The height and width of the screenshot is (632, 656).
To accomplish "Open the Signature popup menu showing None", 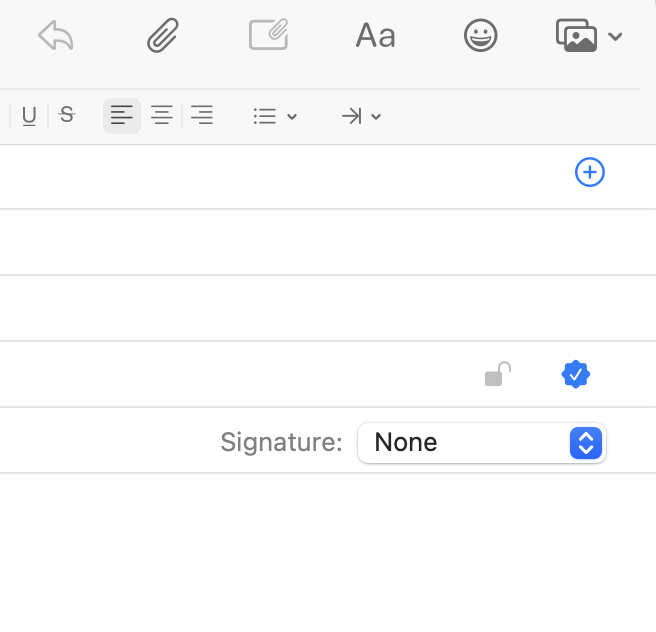I will pyautogui.click(x=482, y=443).
